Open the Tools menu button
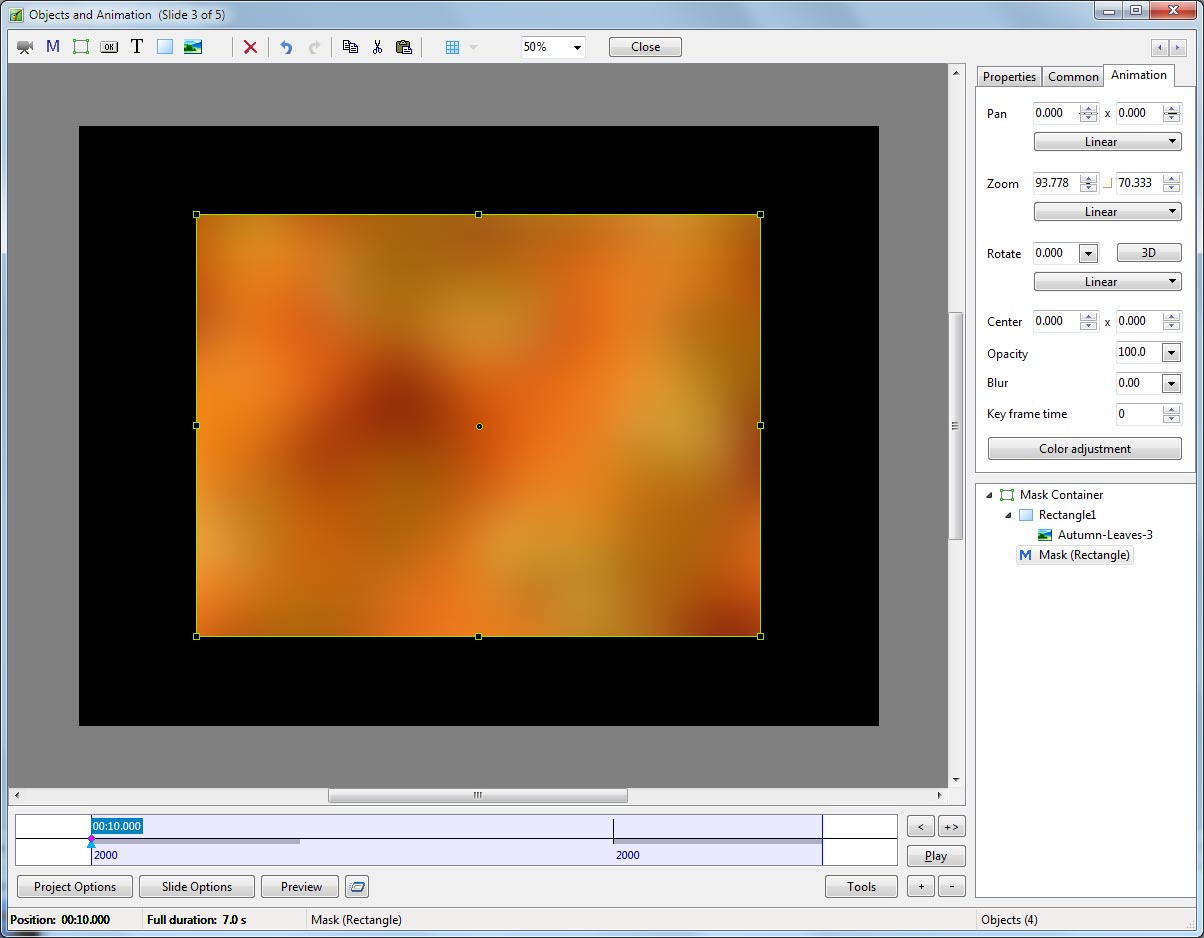This screenshot has width=1204, height=938. pyautogui.click(x=861, y=886)
